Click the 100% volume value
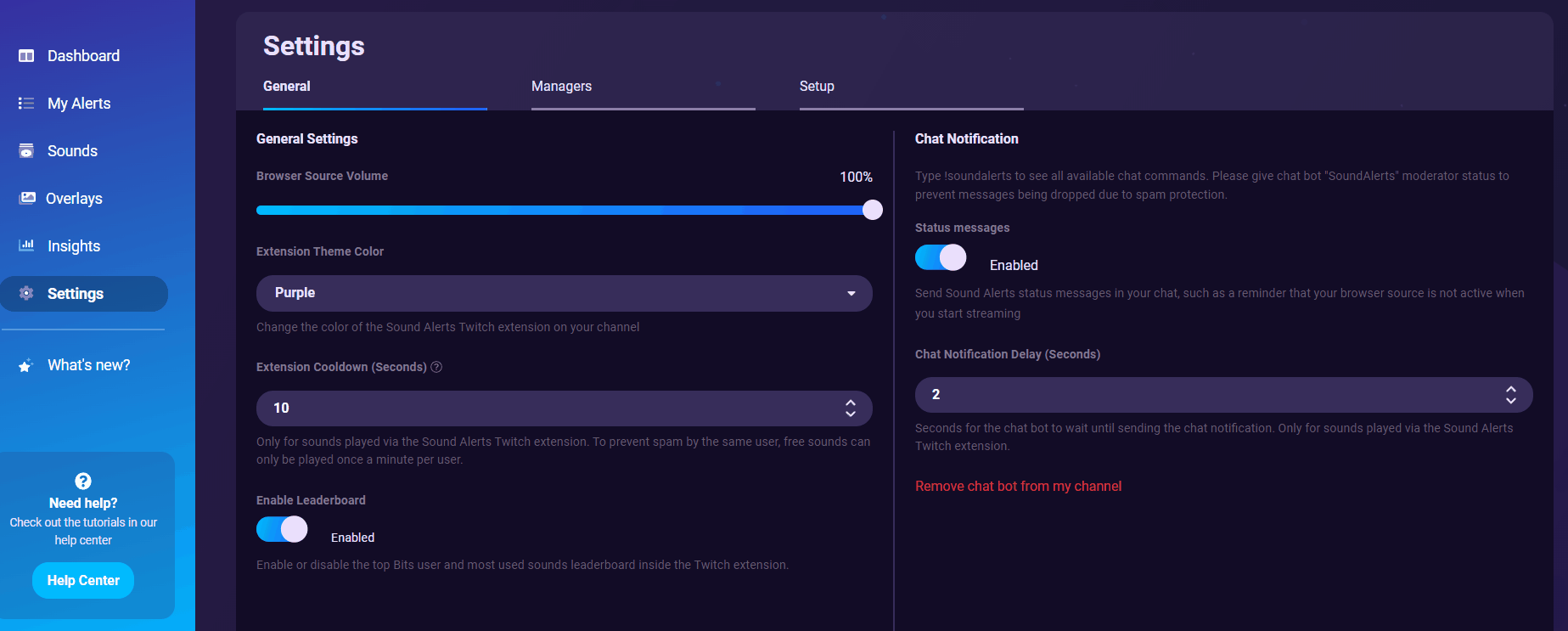 pos(856,177)
